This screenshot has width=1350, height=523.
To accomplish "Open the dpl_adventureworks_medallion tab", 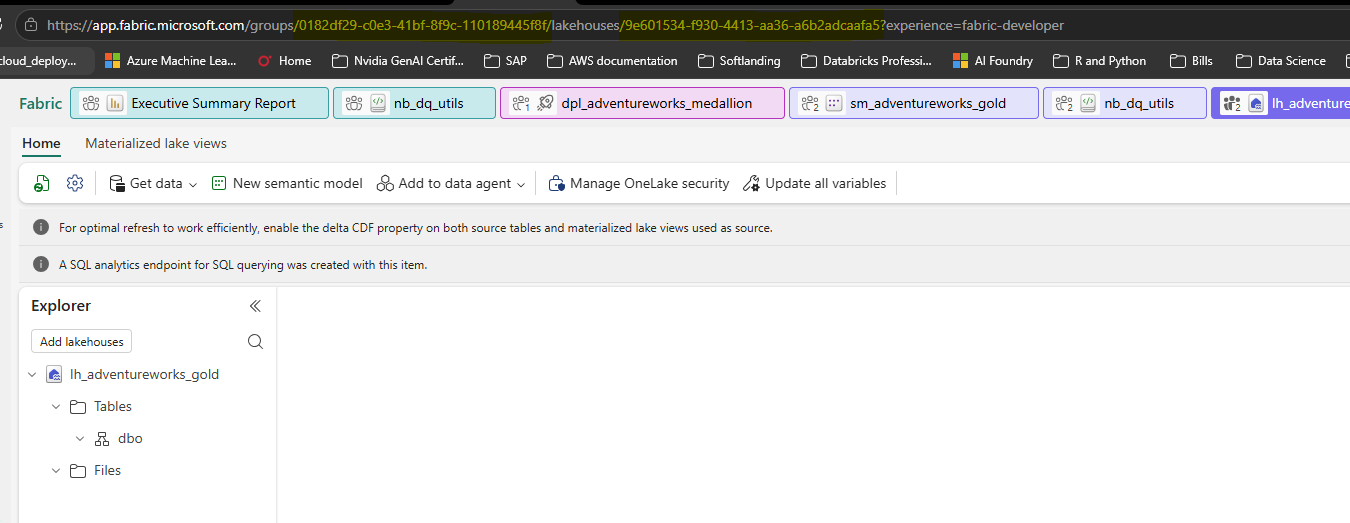I will (x=642, y=103).
